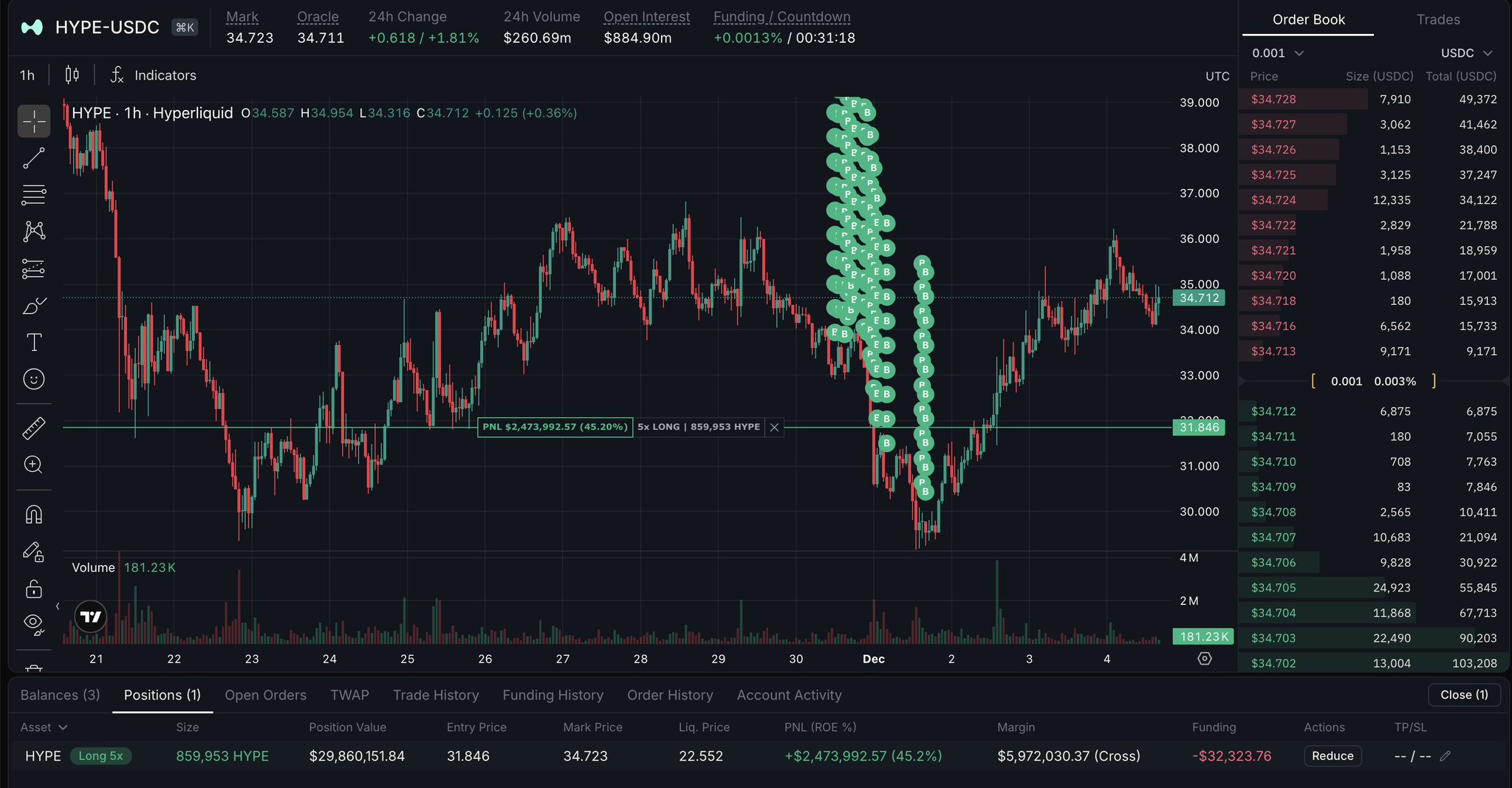
Task: Click the Reduce position button
Action: point(1333,756)
